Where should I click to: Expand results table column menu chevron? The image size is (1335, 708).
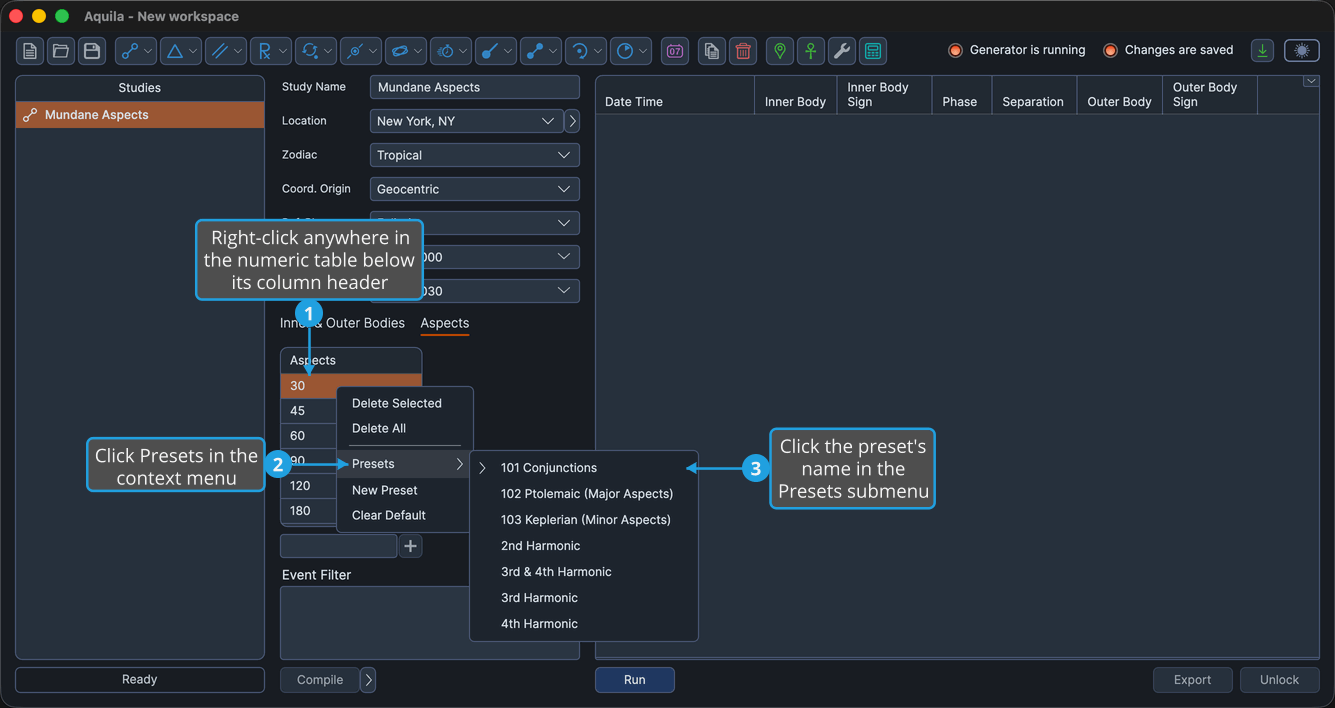pyautogui.click(x=1311, y=82)
